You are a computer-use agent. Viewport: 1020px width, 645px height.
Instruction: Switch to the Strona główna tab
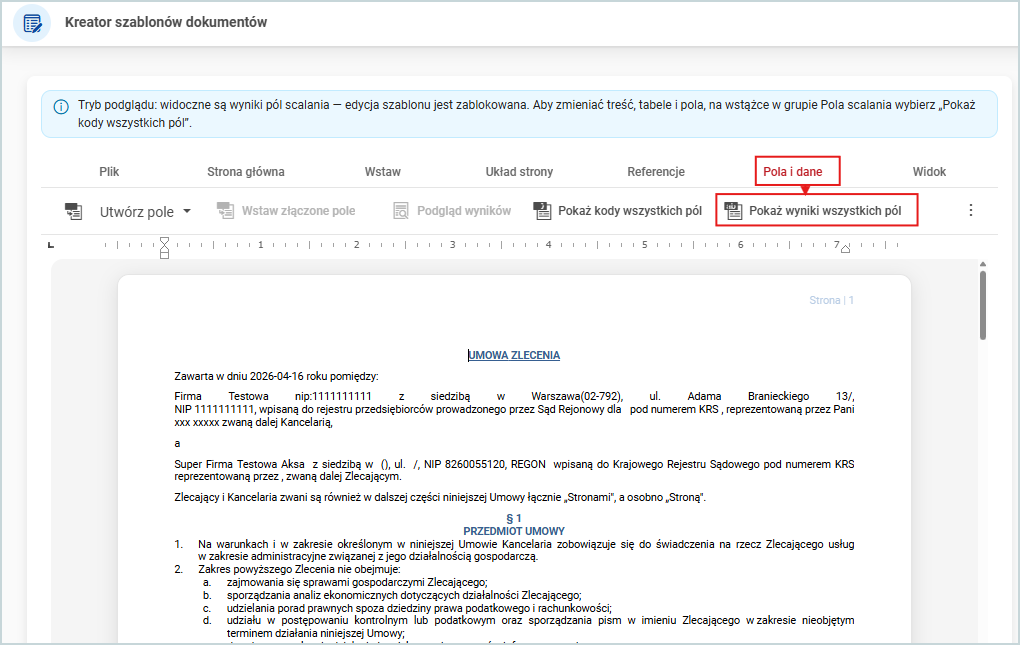[x=246, y=172]
